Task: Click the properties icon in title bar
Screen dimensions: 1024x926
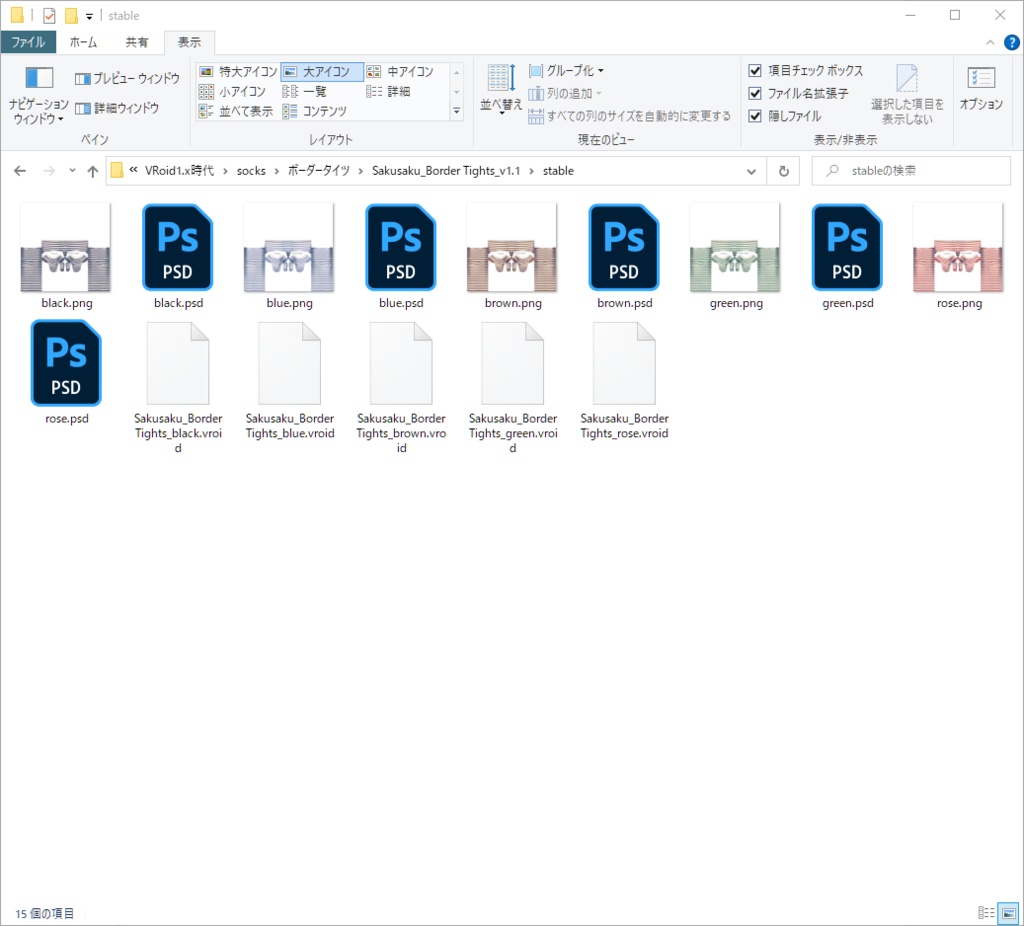Action: (x=49, y=15)
